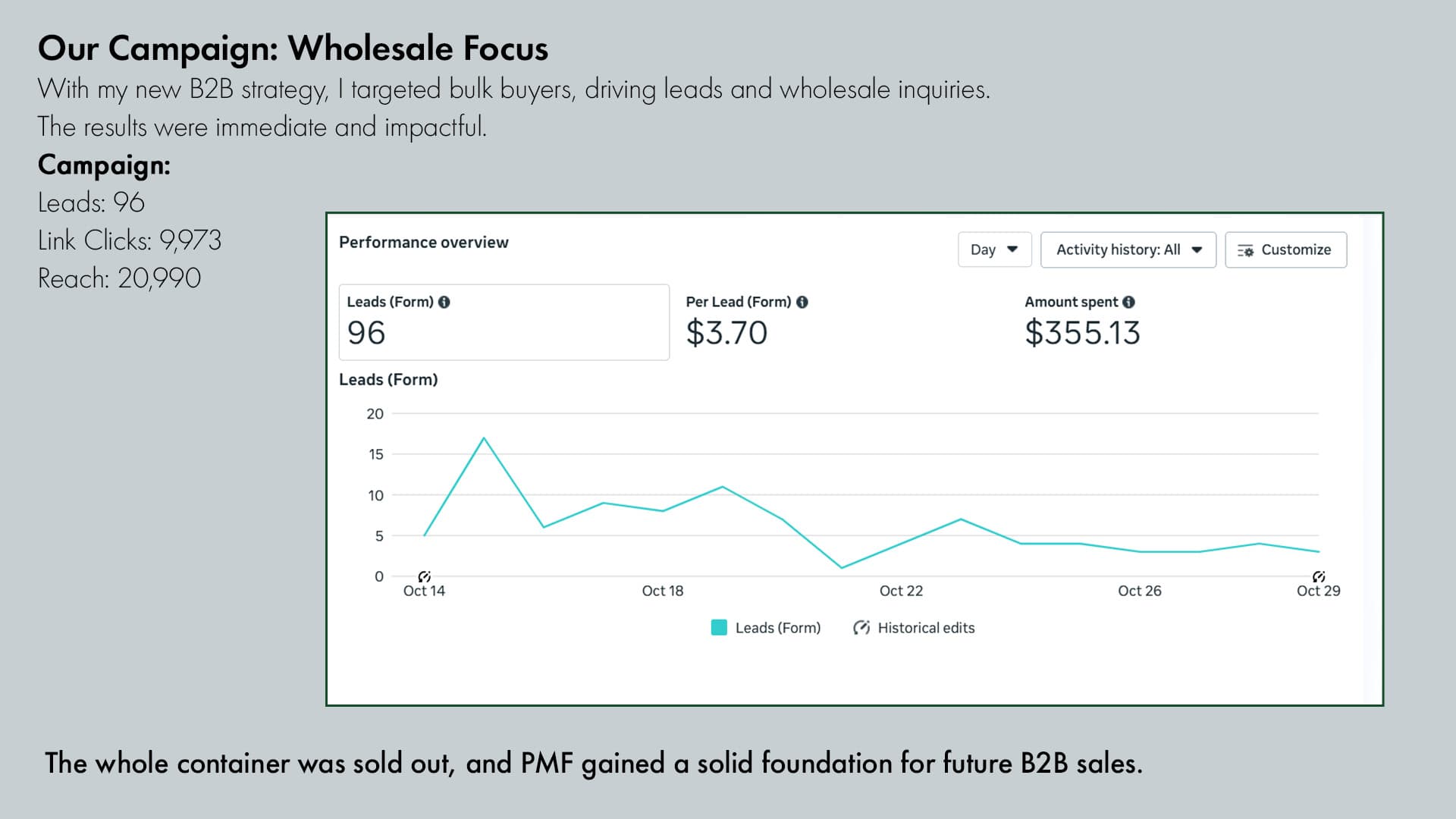Open the Activity history: All filter dropdown
The width and height of the screenshot is (1456, 819).
coord(1128,249)
